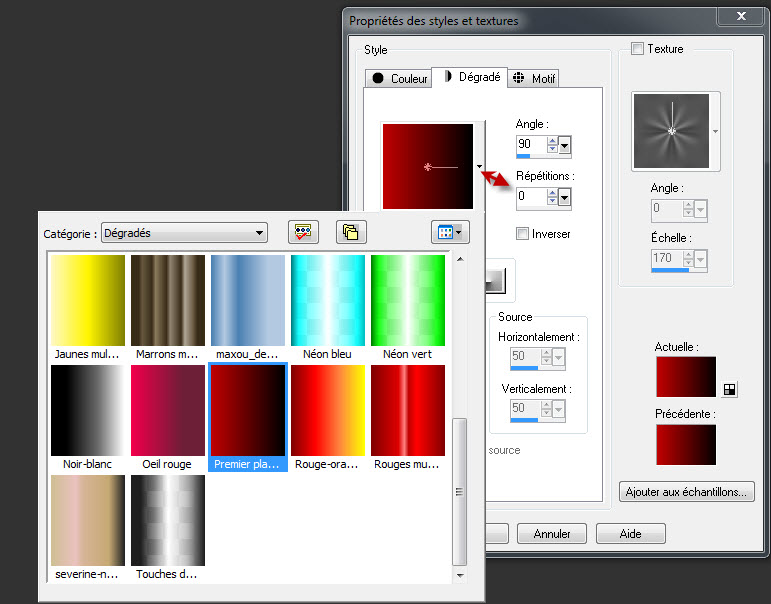The height and width of the screenshot is (604, 771).
Task: Click the file locations icon with stacked folders
Action: coord(351,232)
